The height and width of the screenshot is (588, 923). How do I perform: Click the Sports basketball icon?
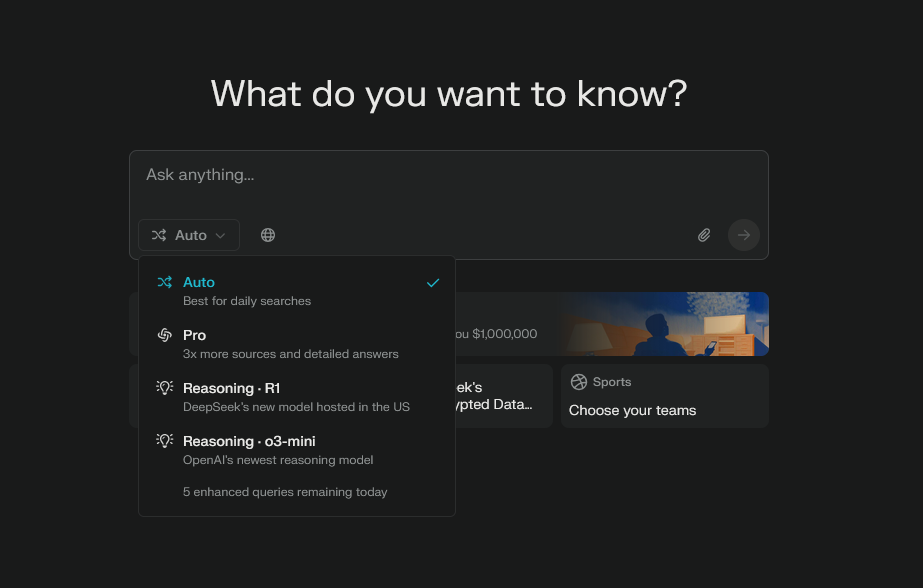[x=578, y=382]
